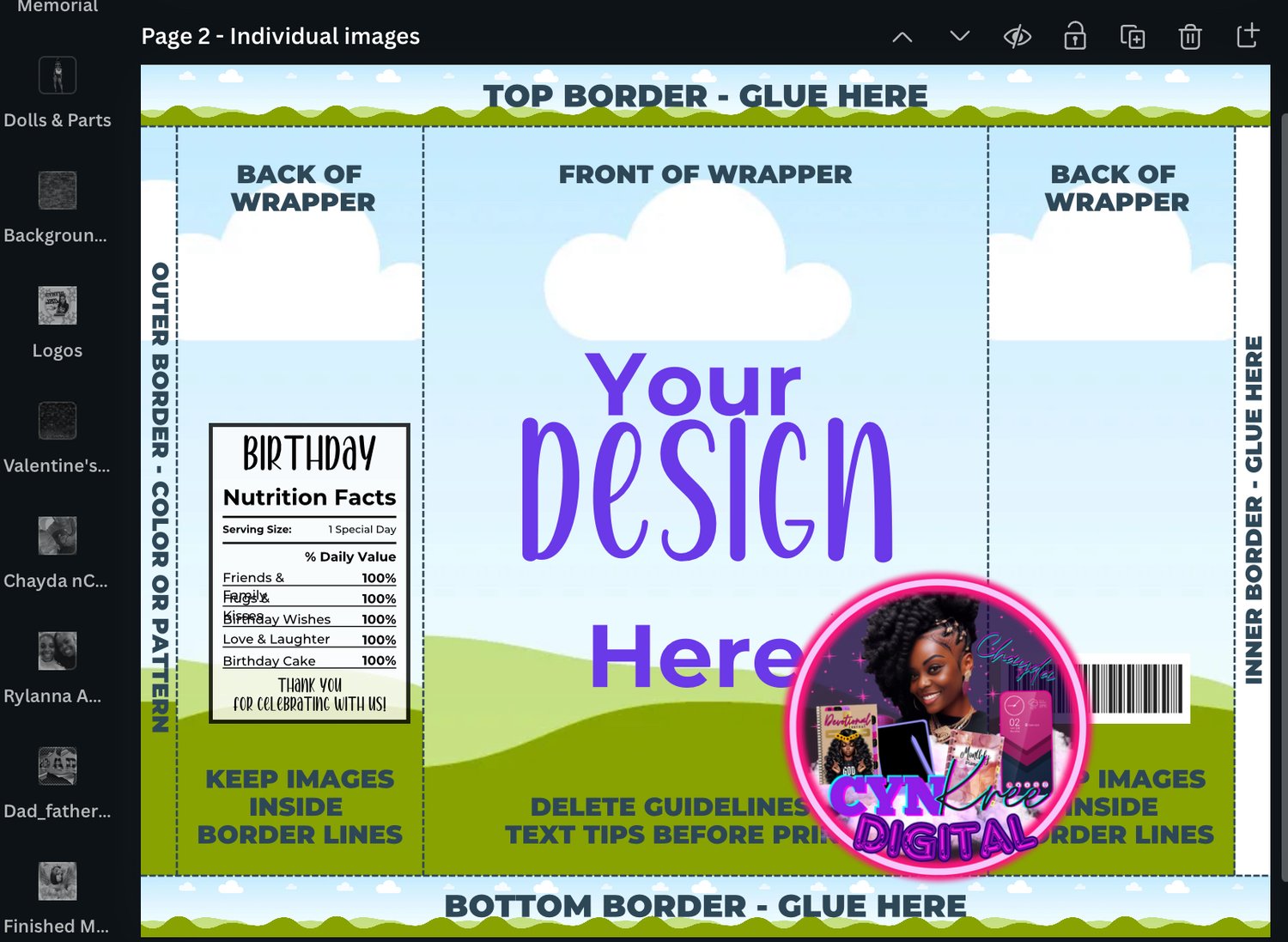Move page down with the down chevron
The width and height of the screenshot is (1288, 942).
point(960,37)
